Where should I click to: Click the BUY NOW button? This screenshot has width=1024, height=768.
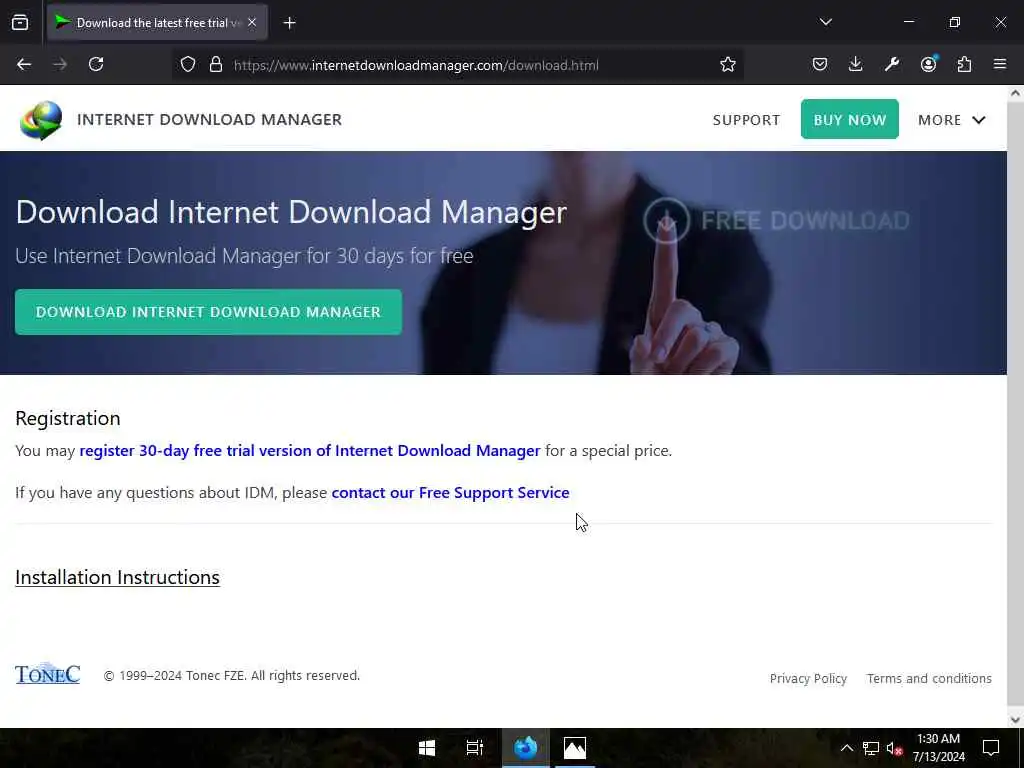(x=849, y=119)
